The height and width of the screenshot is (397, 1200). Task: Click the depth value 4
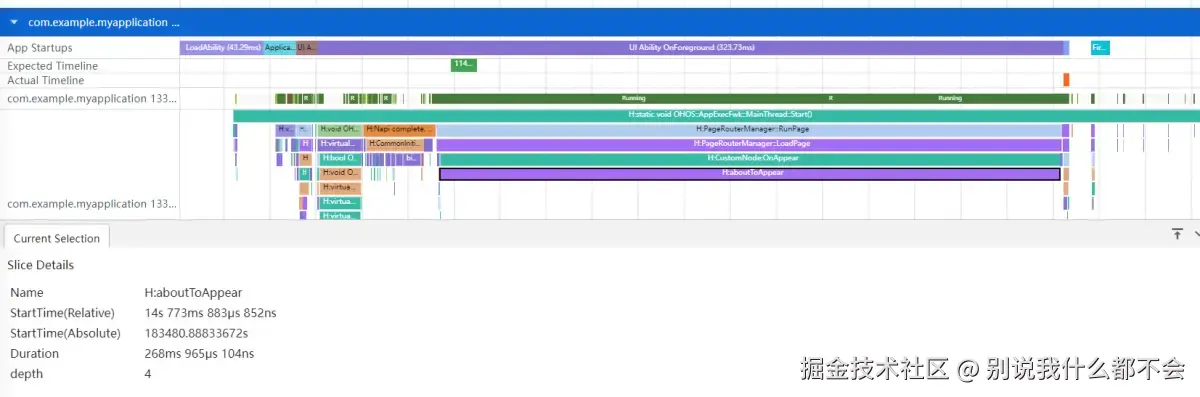click(x=148, y=373)
